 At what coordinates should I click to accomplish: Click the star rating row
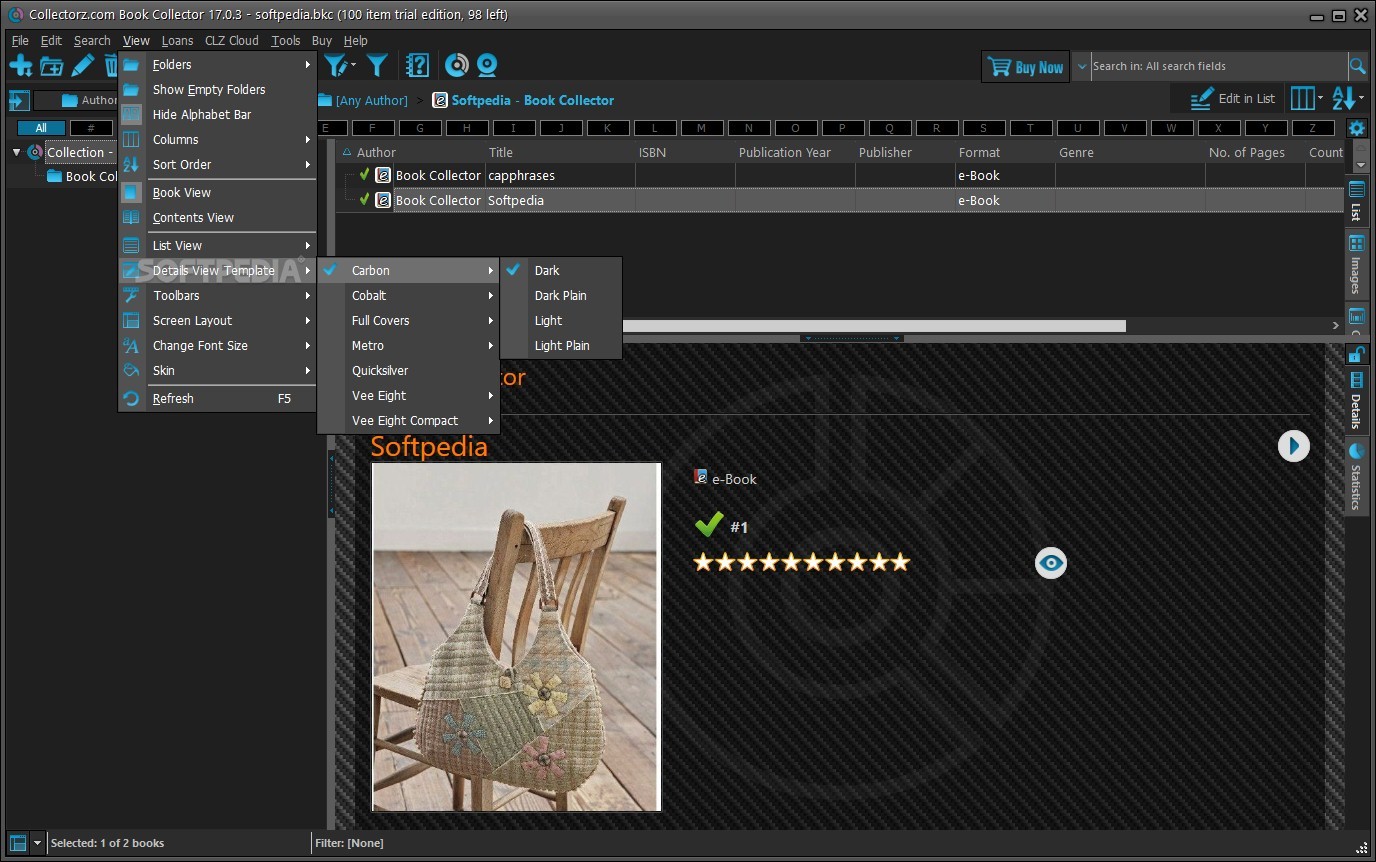click(802, 562)
